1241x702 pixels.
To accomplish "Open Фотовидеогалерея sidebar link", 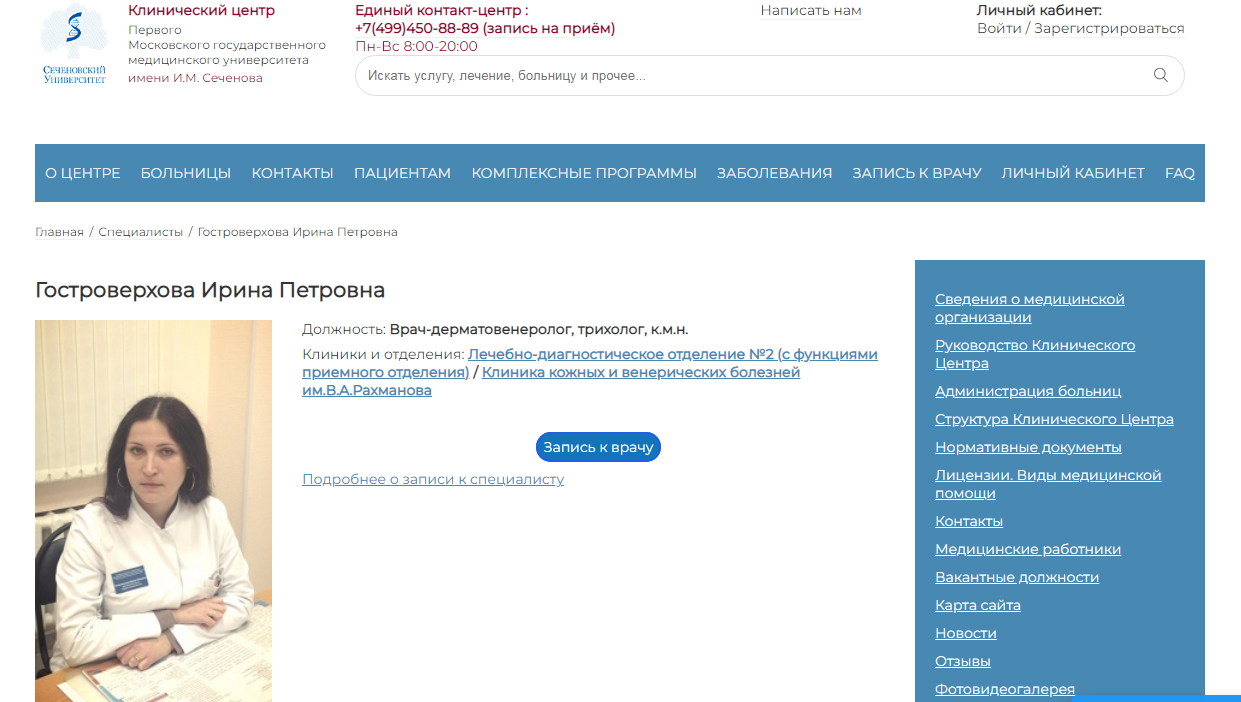I will click(x=1005, y=690).
